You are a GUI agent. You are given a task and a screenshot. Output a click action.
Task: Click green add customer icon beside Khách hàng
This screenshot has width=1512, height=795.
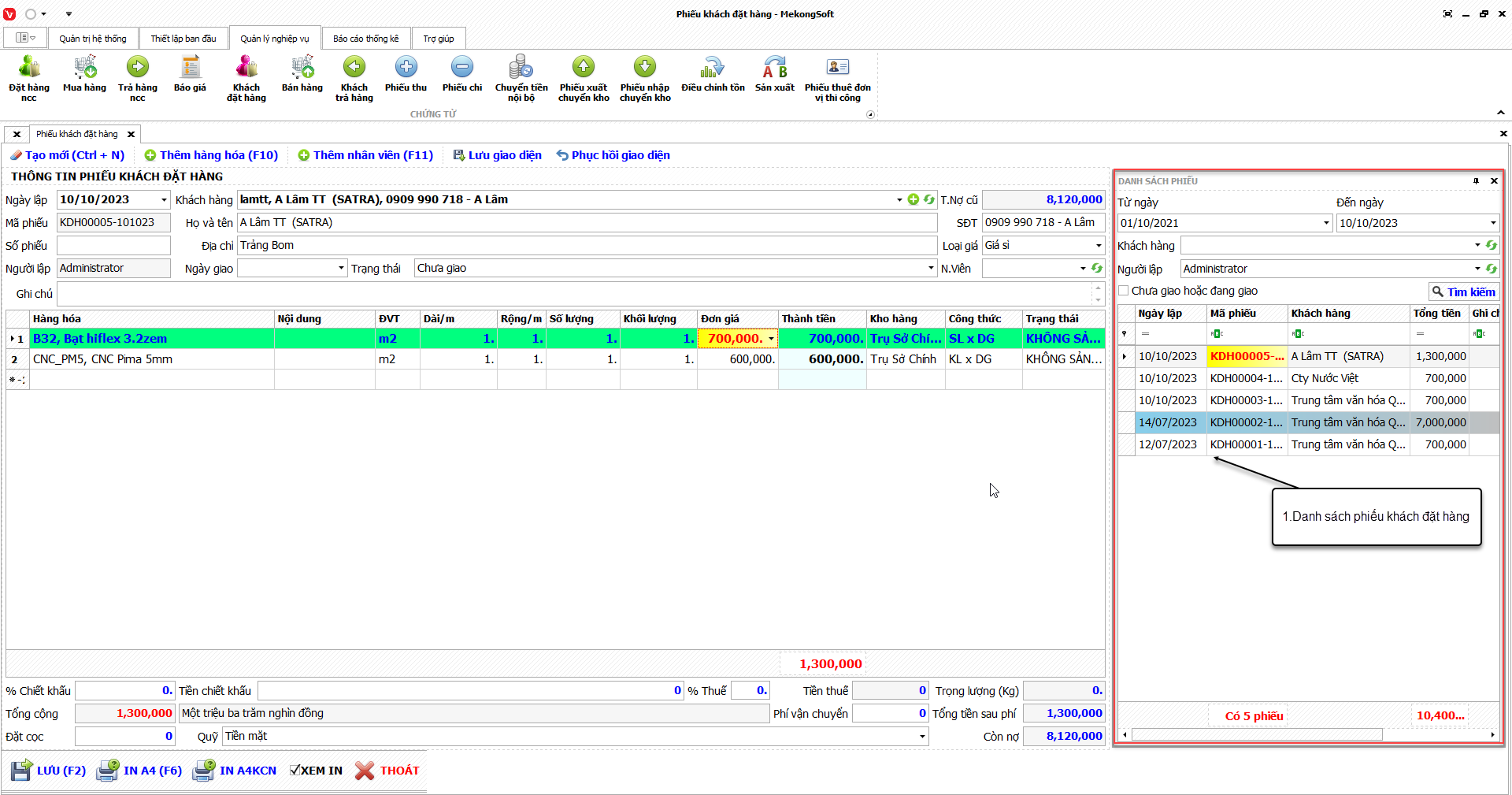(913, 200)
